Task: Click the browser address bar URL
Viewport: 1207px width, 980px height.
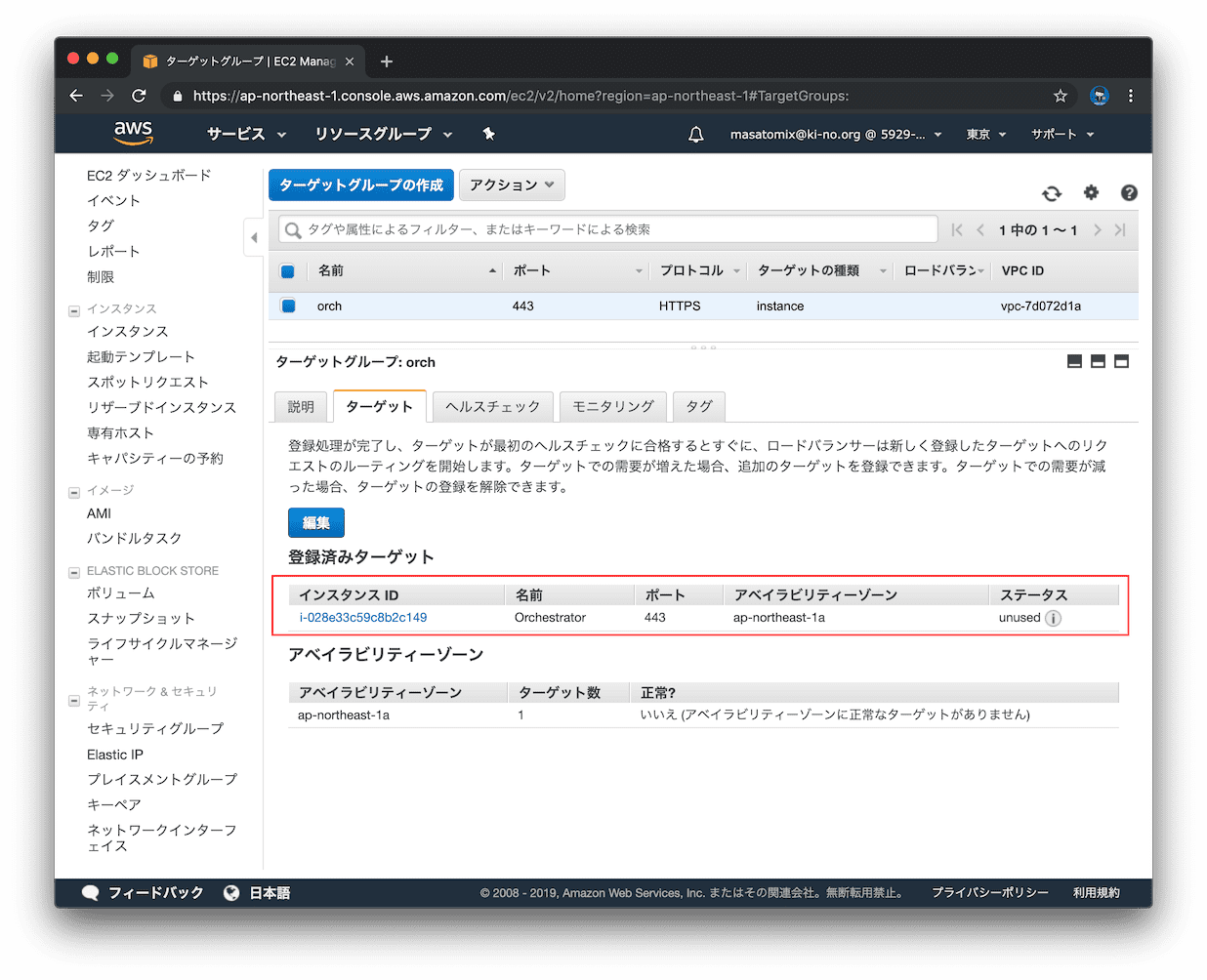Action: point(520,96)
